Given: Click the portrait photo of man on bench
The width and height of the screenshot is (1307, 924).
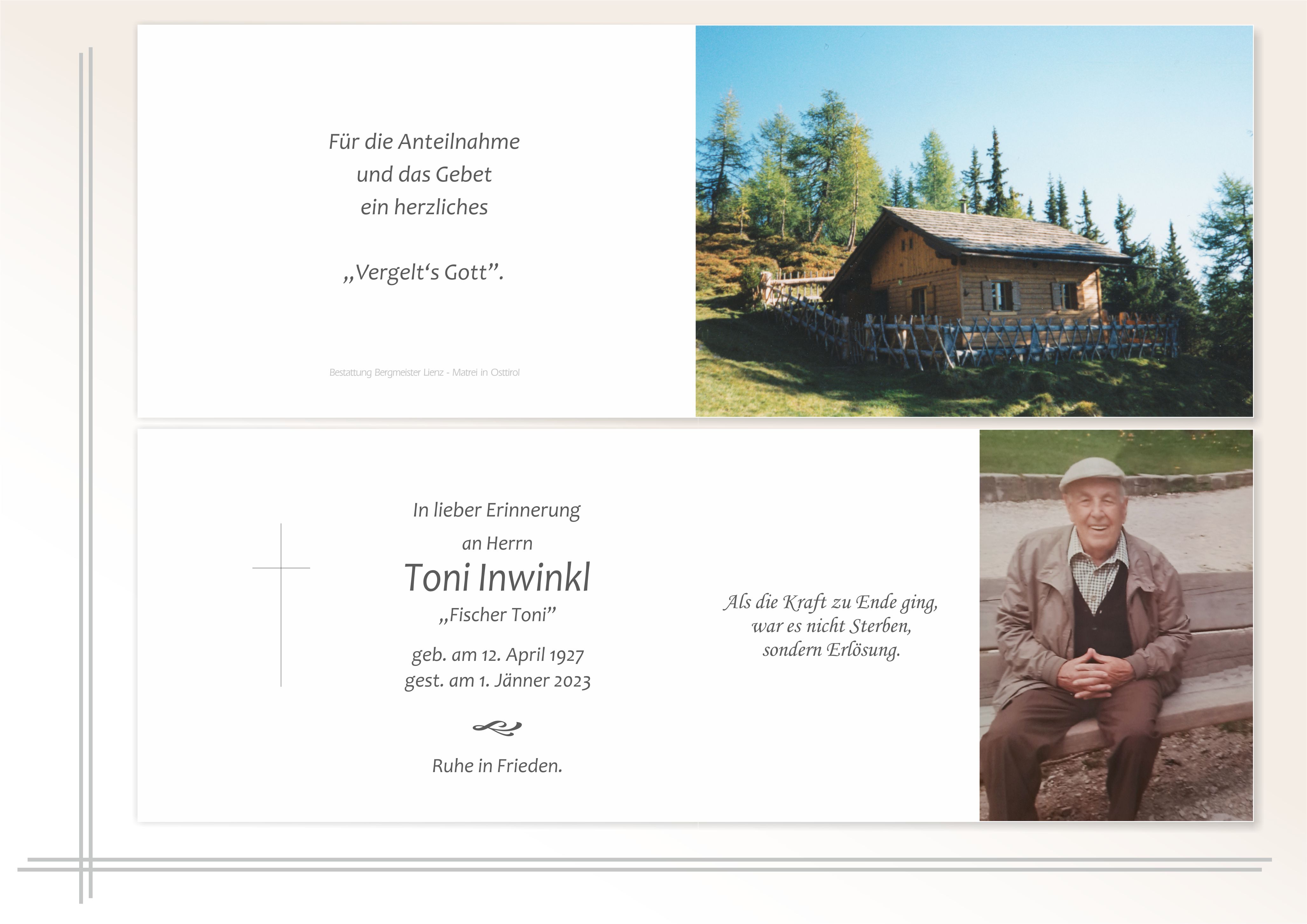Looking at the screenshot, I should (1116, 625).
